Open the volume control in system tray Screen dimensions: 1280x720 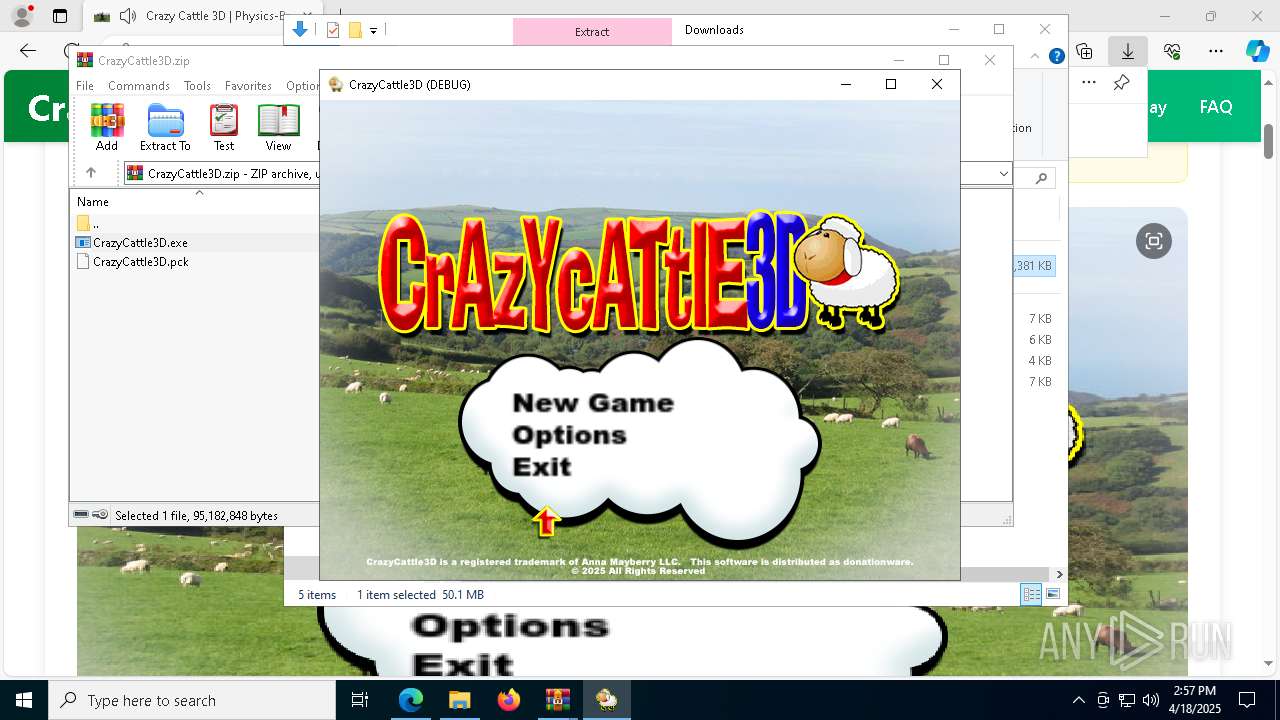(x=1151, y=700)
